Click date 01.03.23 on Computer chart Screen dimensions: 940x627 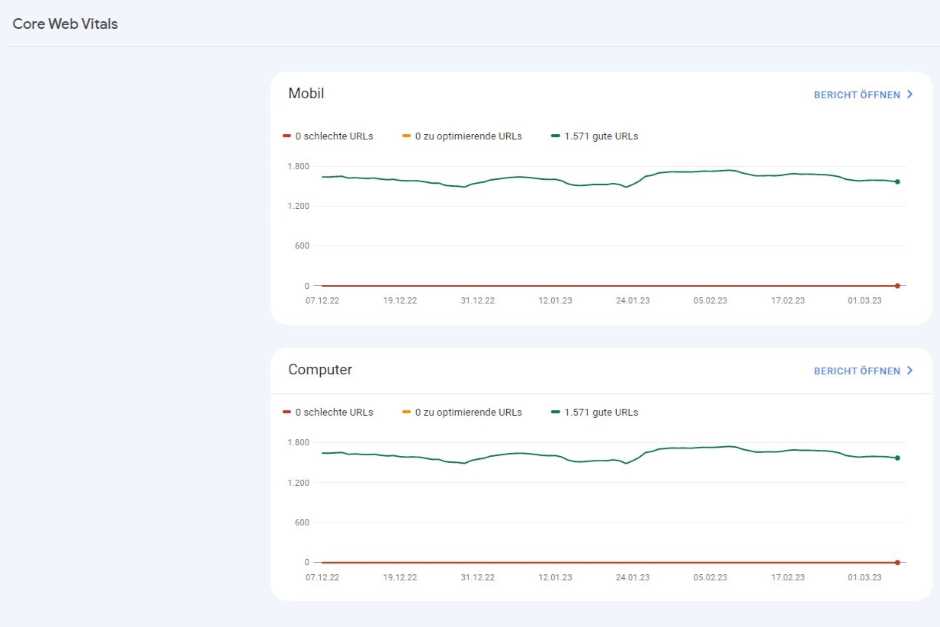click(864, 577)
